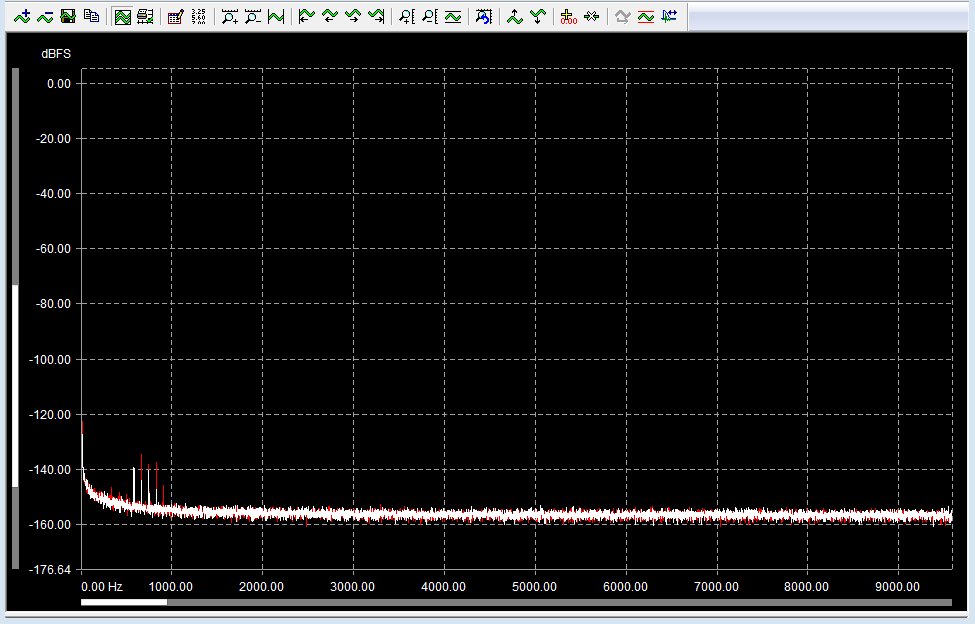Click the horizontal scrollbar thumb below graph
The image size is (975, 624).
(x=124, y=602)
